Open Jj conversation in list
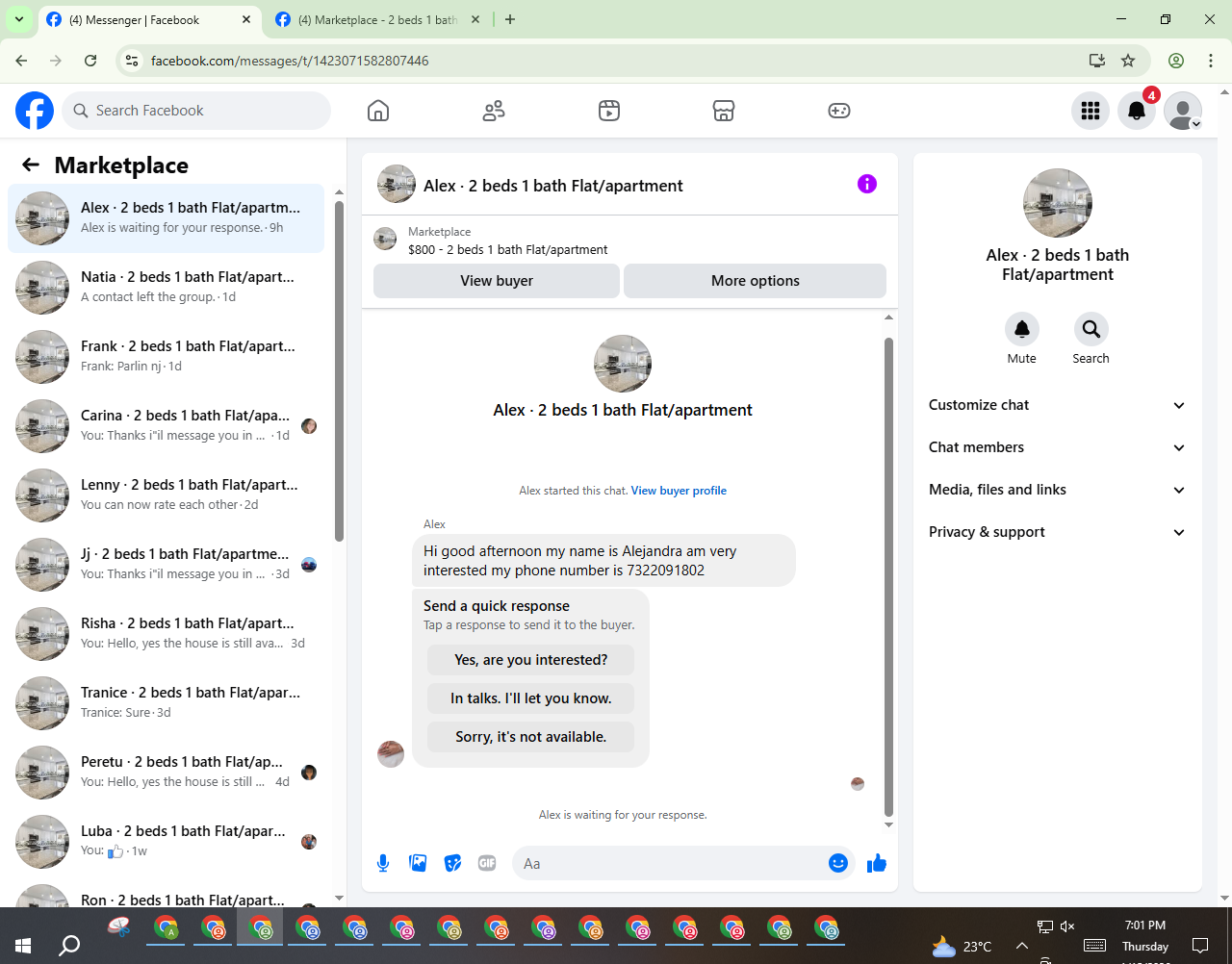Viewport: 1232px width, 964px height. (166, 564)
